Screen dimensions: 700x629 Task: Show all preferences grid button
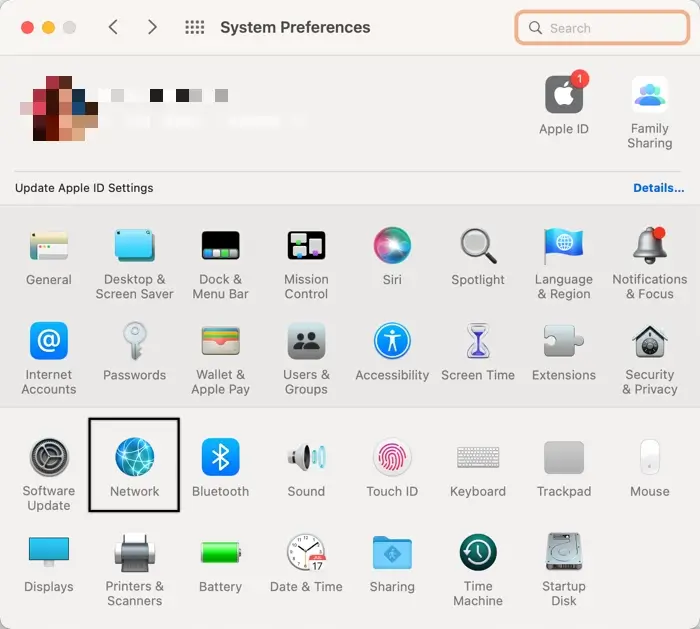195,27
